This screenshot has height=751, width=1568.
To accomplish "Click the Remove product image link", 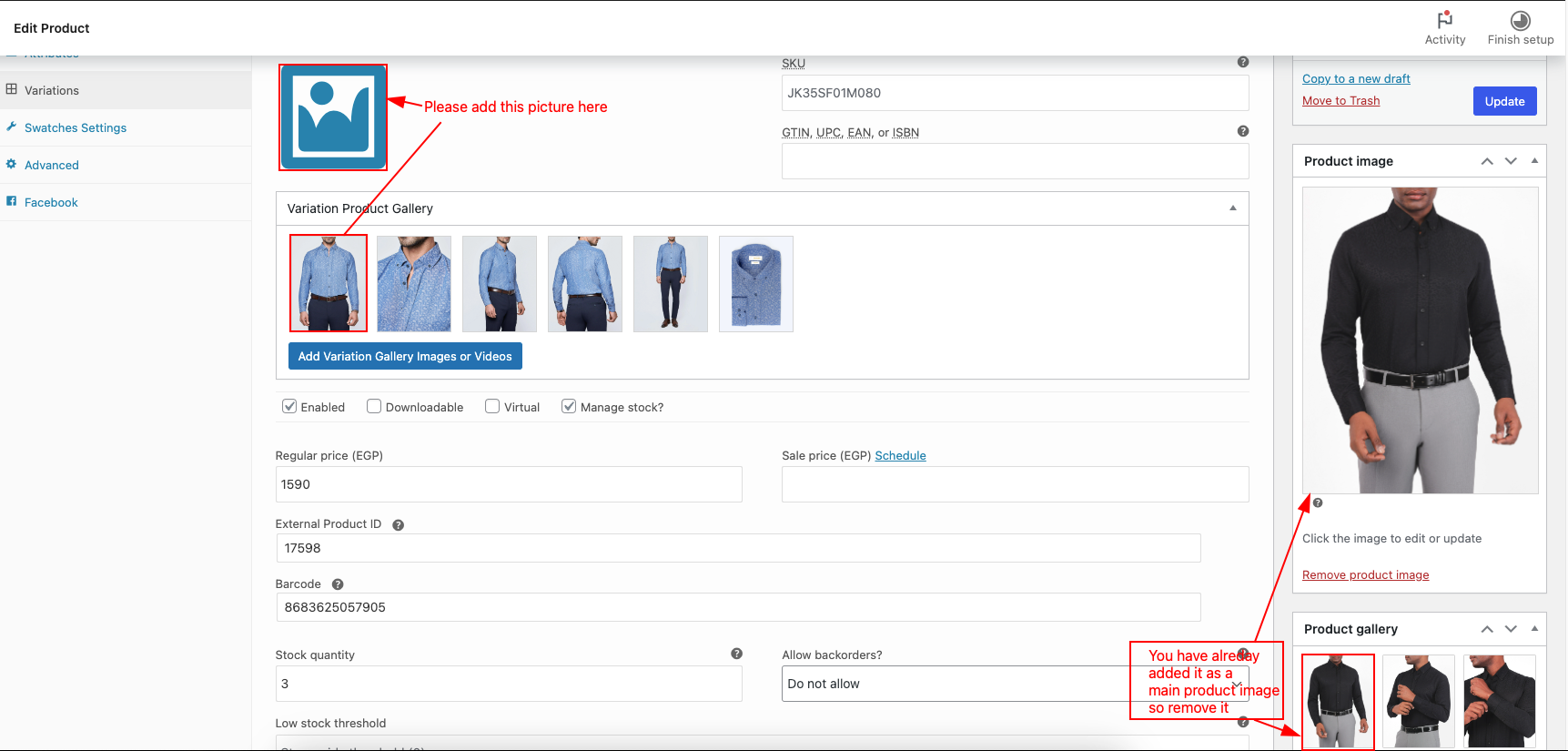I will (x=1365, y=574).
